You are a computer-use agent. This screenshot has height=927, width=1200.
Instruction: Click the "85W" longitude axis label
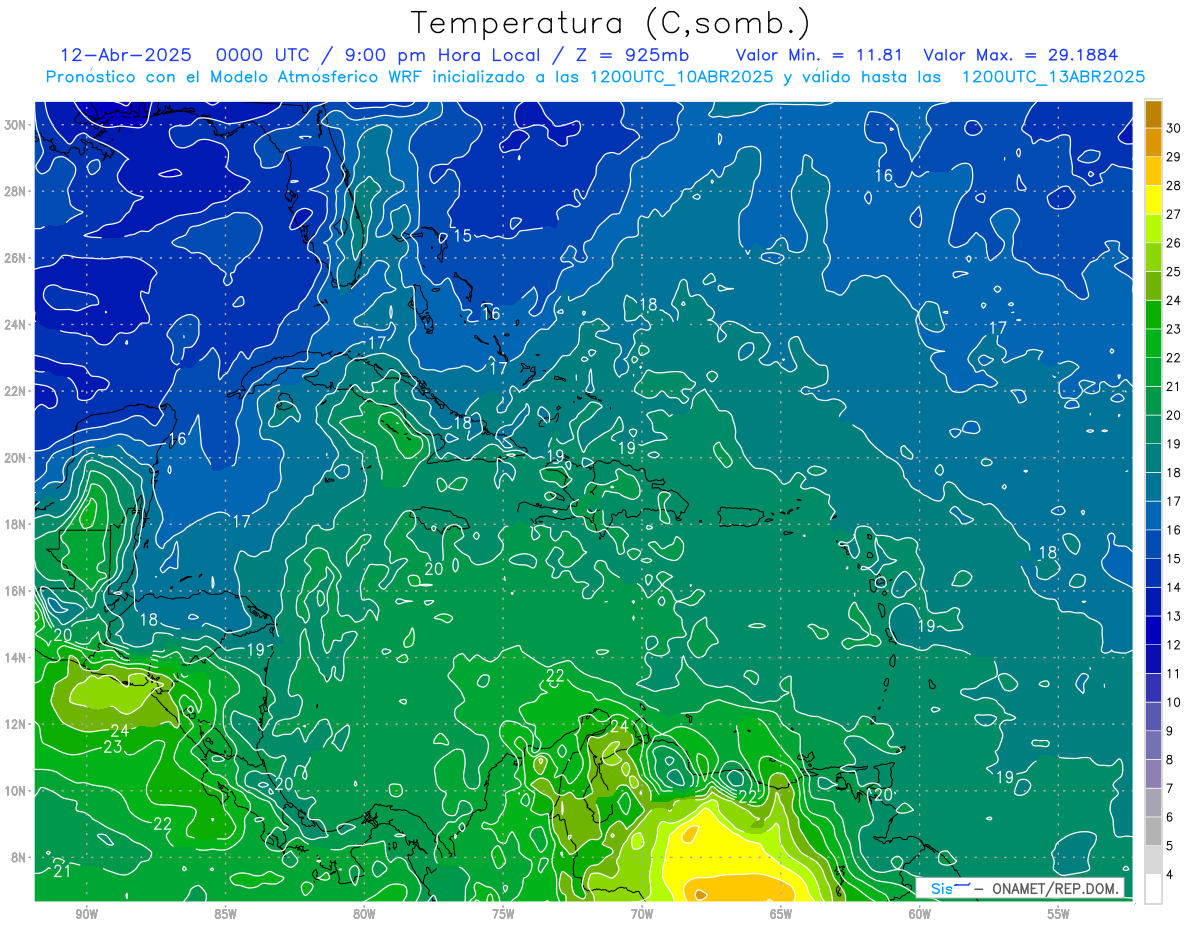(225, 914)
